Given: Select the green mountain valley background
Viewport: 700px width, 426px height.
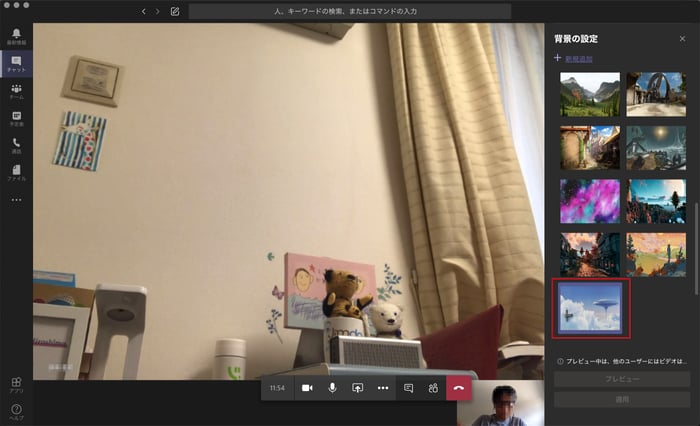Looking at the screenshot, I should tap(590, 94).
